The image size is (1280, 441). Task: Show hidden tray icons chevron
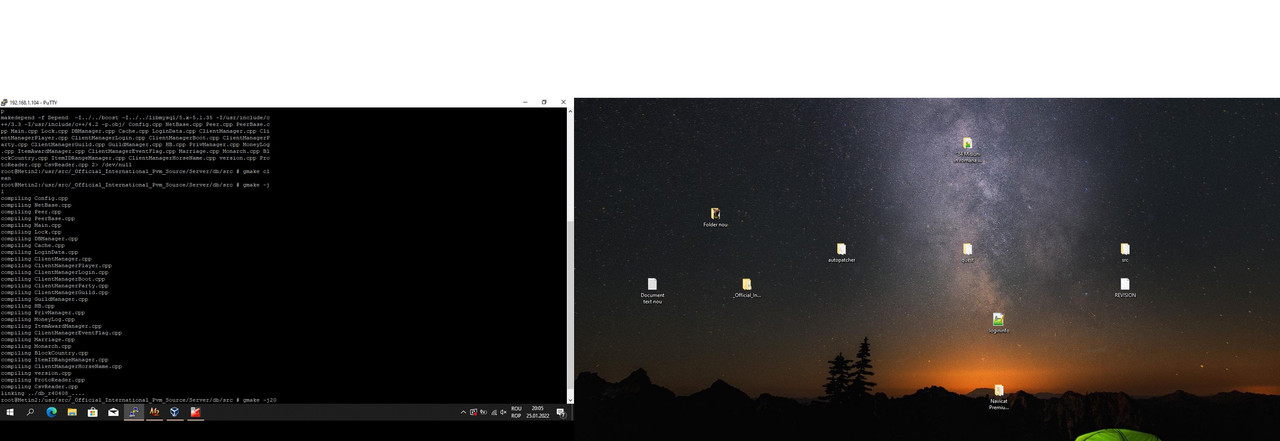[x=463, y=412]
